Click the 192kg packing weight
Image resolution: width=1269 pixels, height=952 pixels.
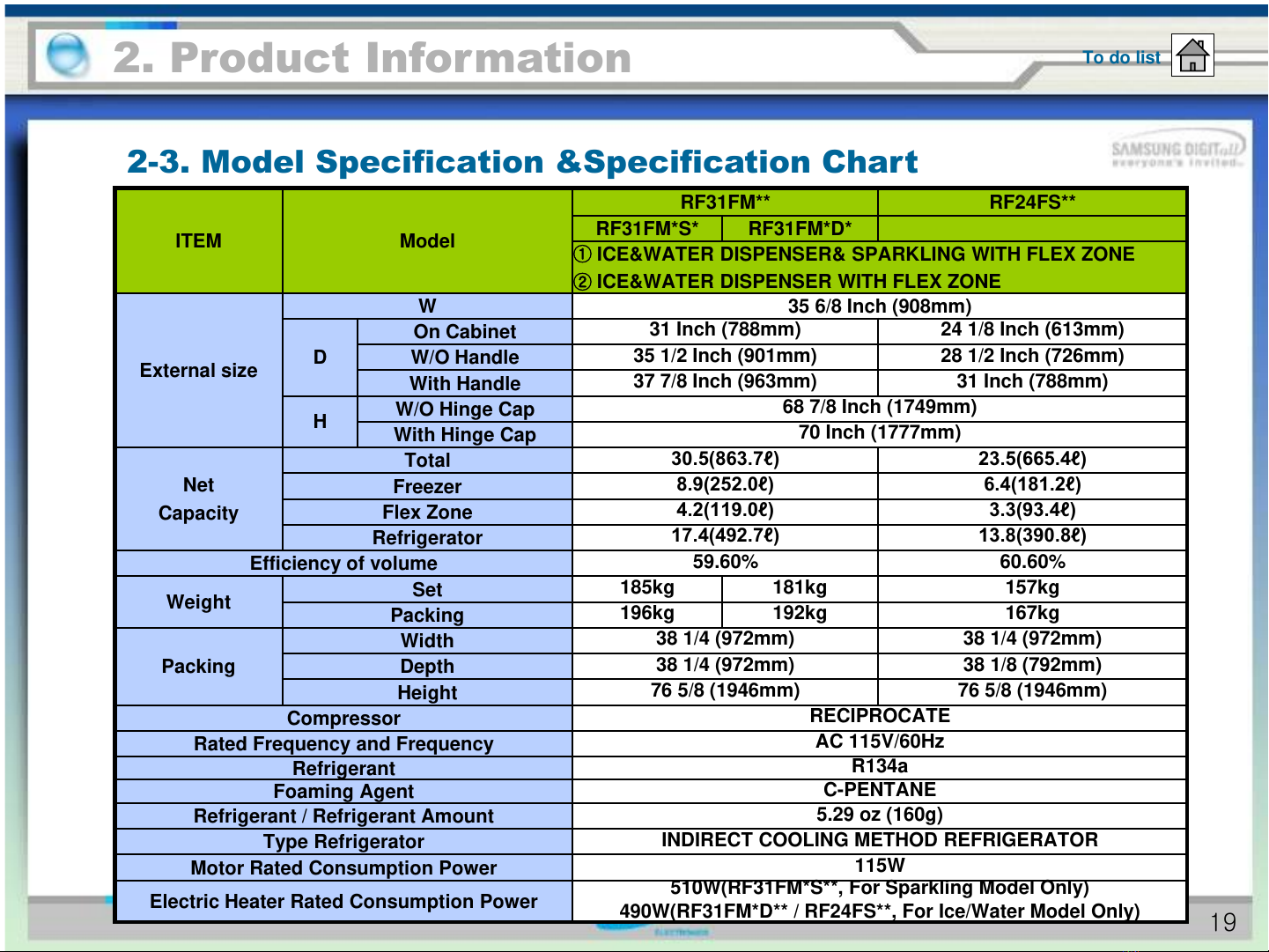[800, 613]
